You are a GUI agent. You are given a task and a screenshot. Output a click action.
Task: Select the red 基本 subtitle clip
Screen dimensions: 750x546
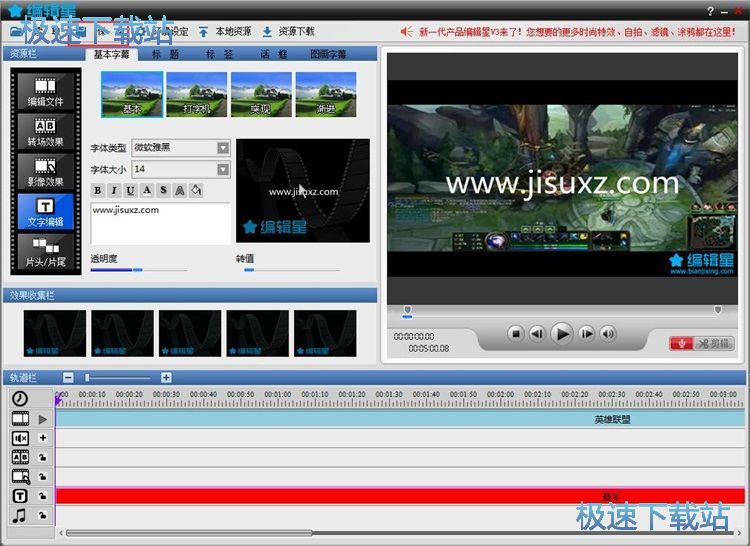coord(400,496)
